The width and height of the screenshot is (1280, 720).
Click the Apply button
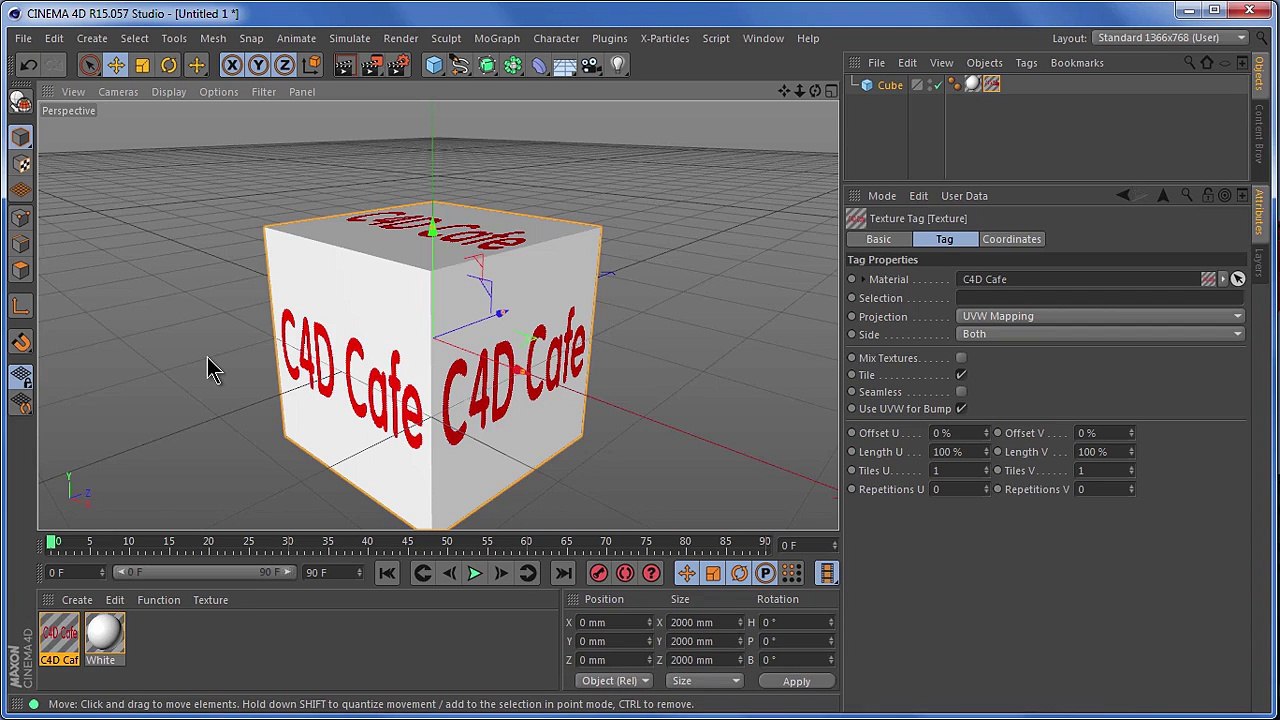tap(797, 682)
